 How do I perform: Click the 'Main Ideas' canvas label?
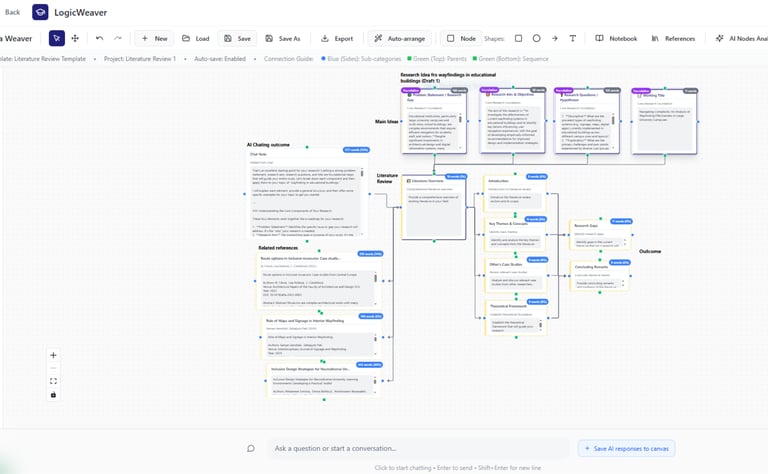(x=386, y=121)
